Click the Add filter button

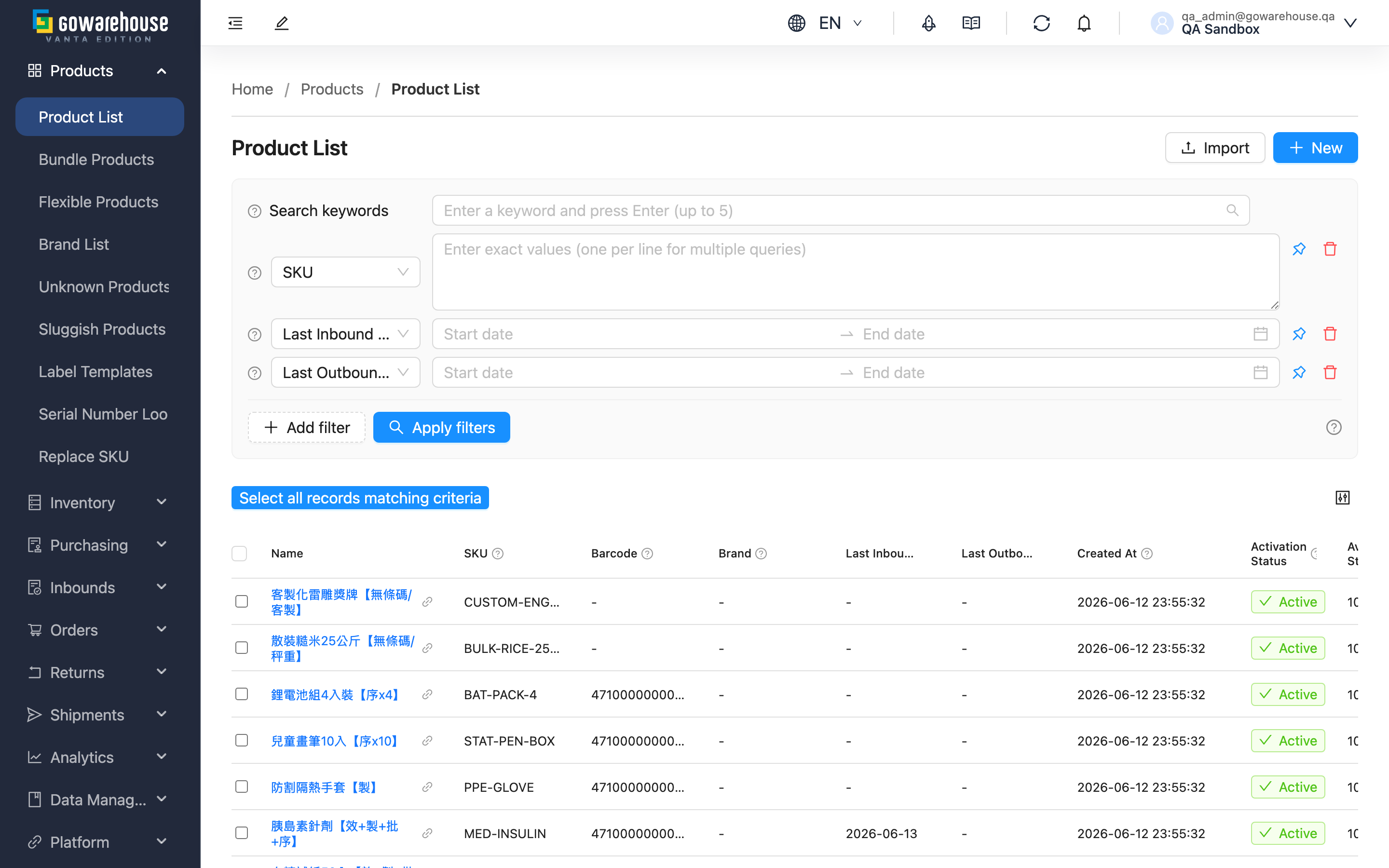[307, 427]
